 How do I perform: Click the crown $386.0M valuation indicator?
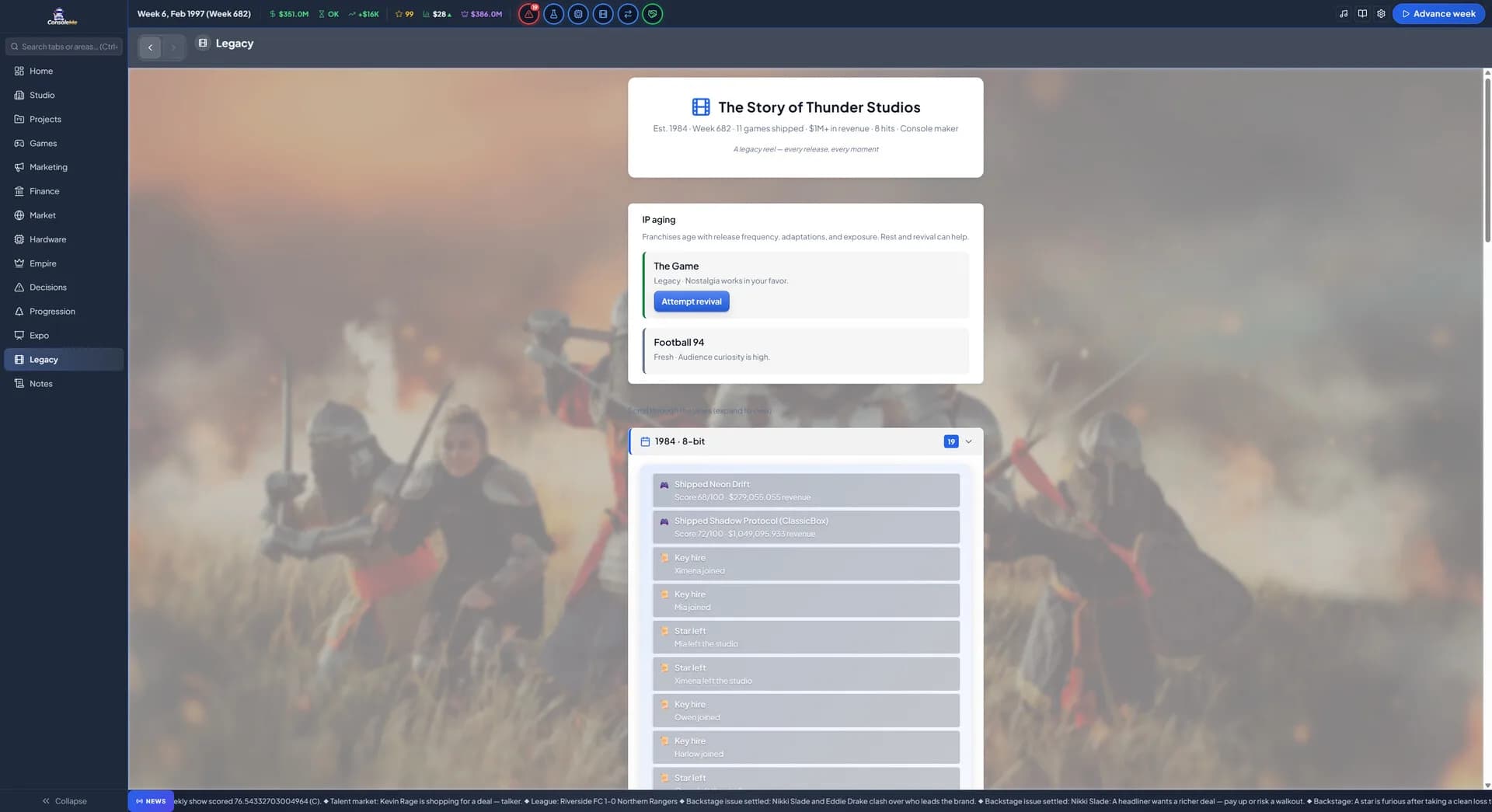tap(482, 14)
